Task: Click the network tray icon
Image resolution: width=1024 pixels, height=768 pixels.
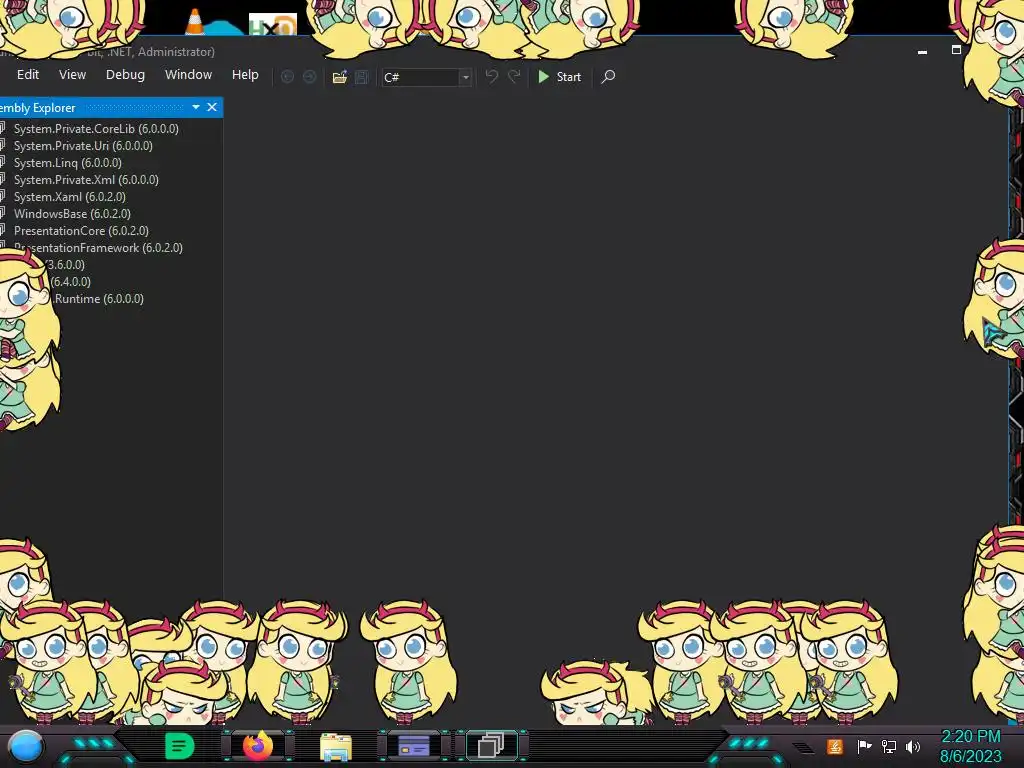Action: coord(889,746)
